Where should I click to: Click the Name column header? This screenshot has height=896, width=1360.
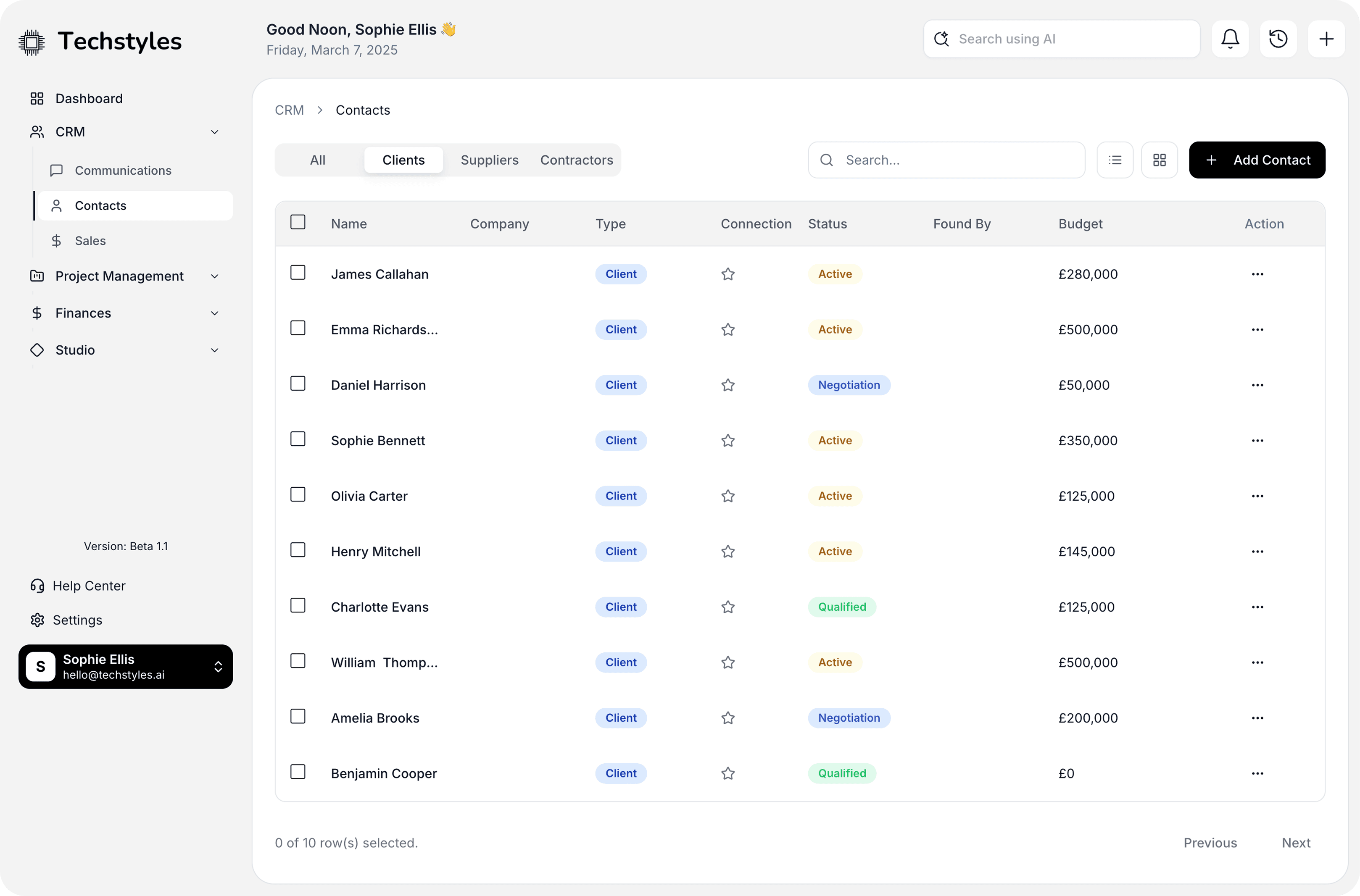coord(349,224)
